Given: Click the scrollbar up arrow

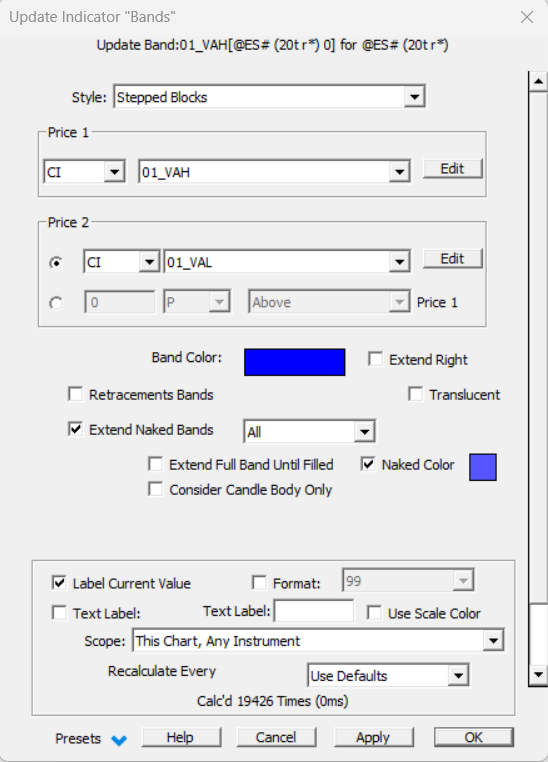Looking at the screenshot, I should coord(538,81).
